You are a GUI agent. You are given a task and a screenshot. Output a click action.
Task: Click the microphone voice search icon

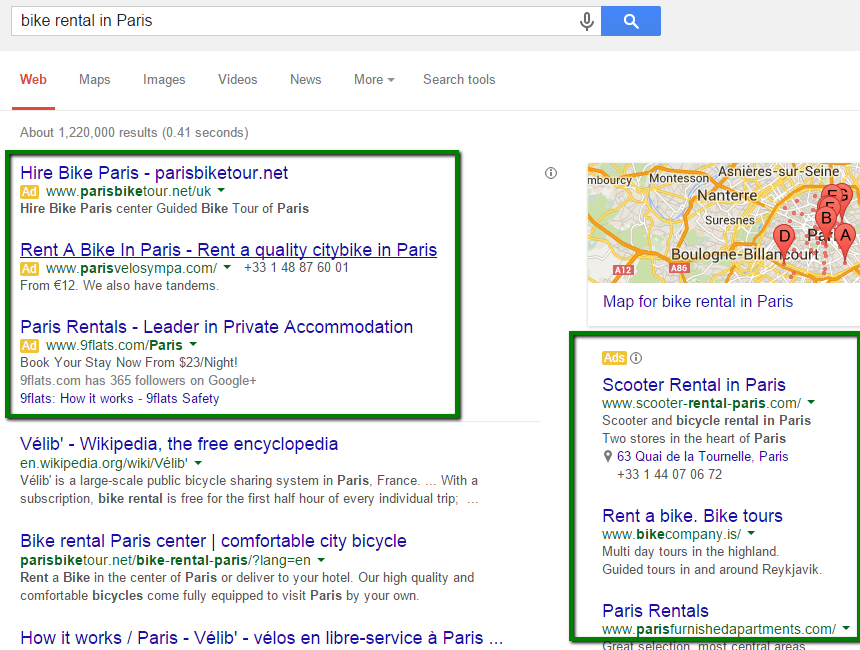point(586,21)
